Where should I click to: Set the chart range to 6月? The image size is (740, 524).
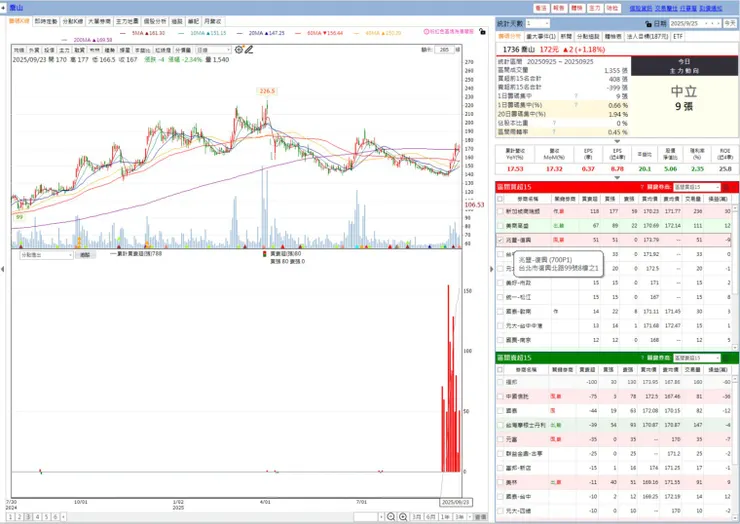pyautogui.click(x=430, y=517)
